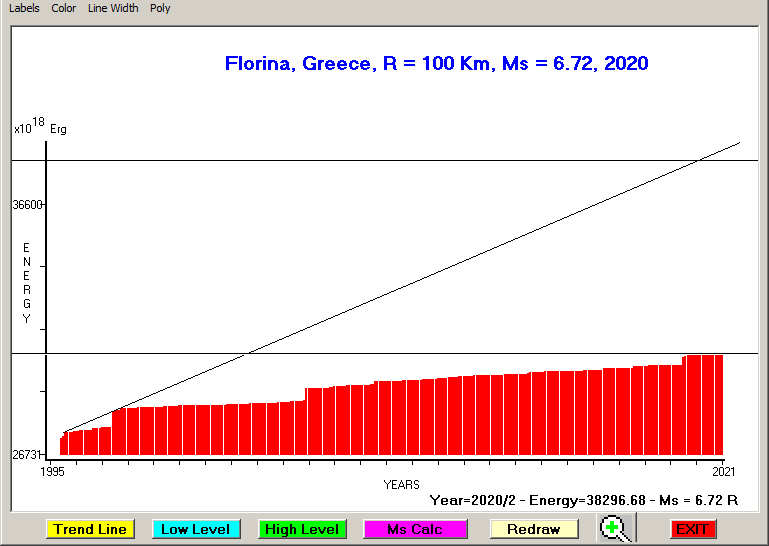This screenshot has height=546, width=769.
Task: Click the Redraw button
Action: [x=534, y=529]
